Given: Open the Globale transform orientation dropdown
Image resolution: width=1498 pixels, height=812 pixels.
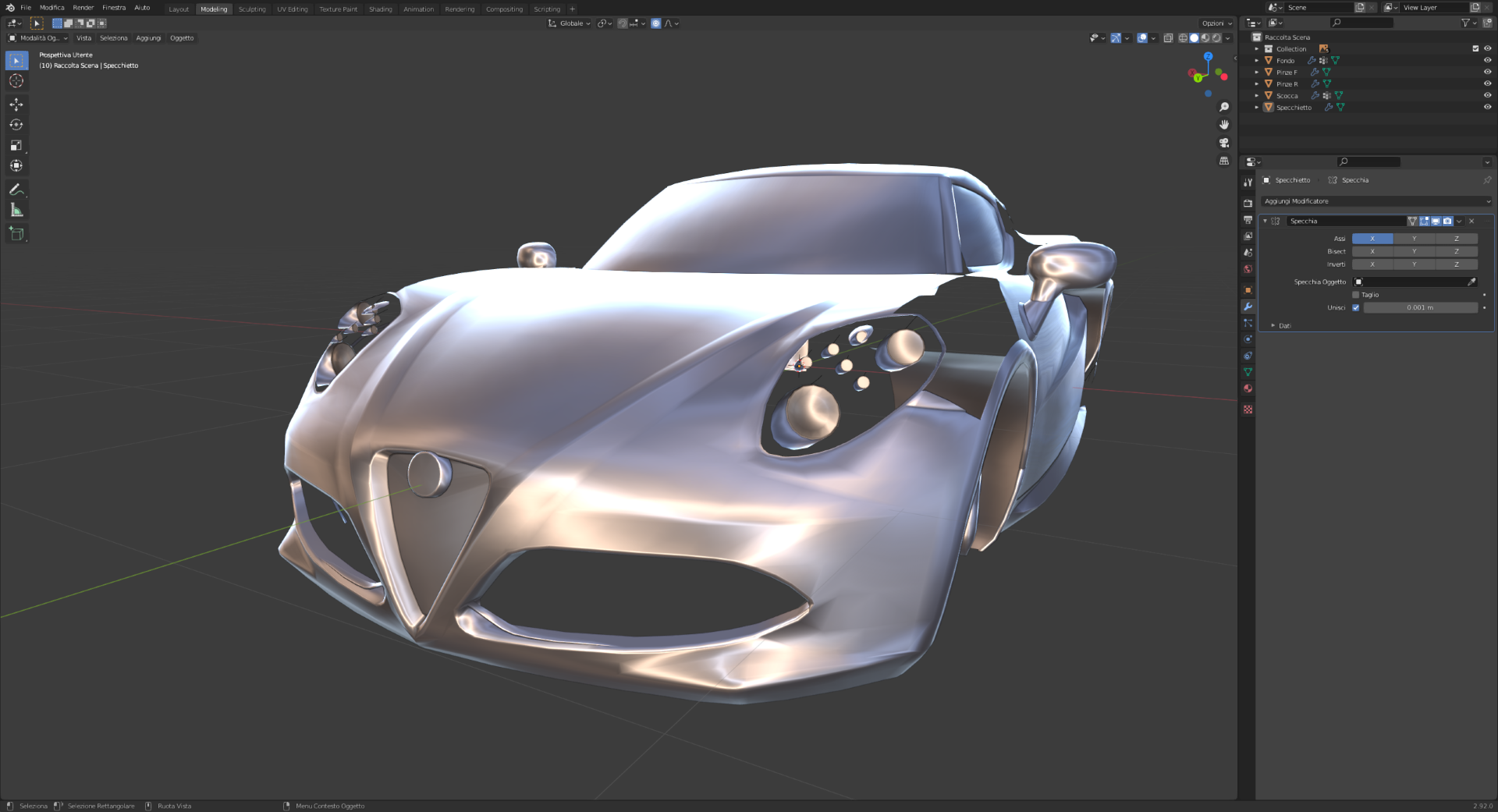Looking at the screenshot, I should pos(570,23).
